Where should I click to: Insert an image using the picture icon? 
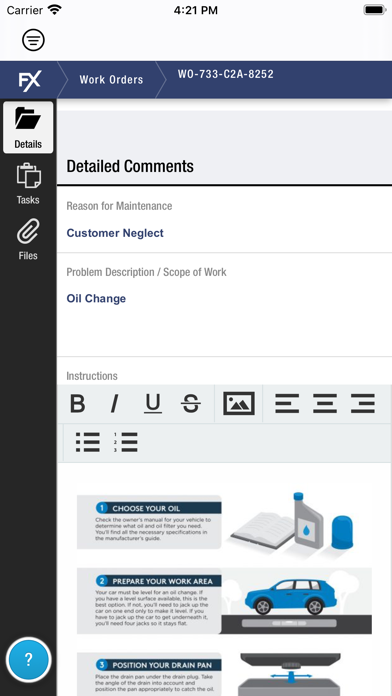pos(239,403)
